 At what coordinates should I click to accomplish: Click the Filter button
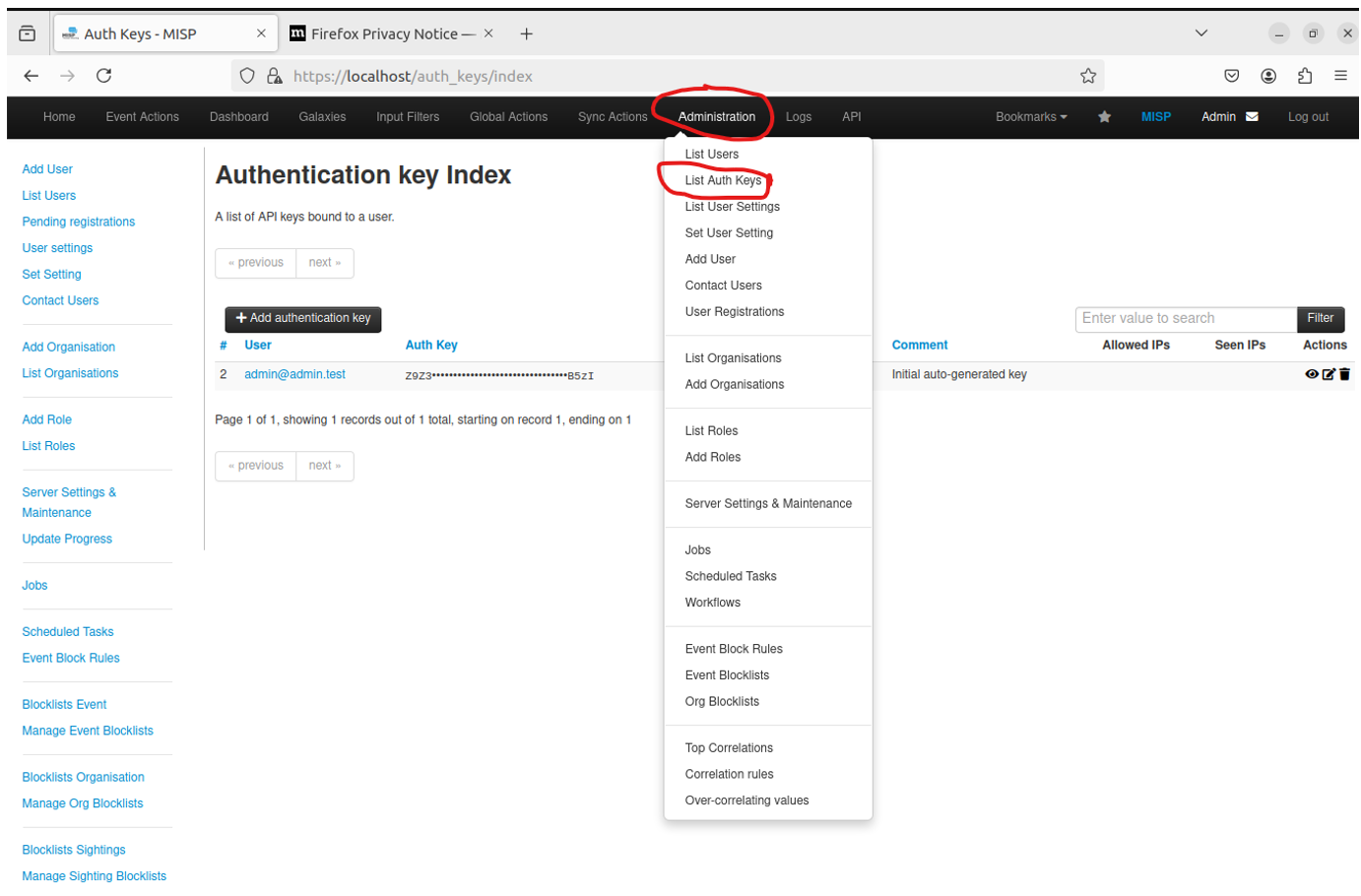(x=1320, y=319)
